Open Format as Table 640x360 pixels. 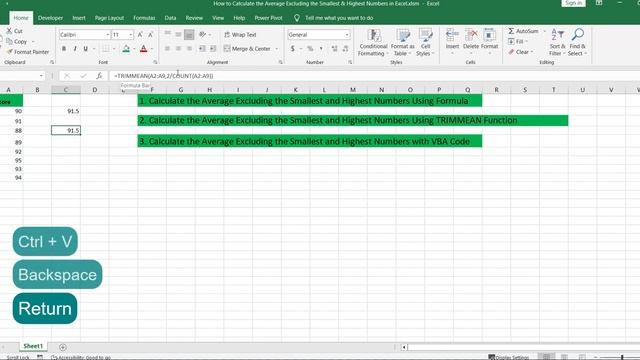click(x=402, y=42)
